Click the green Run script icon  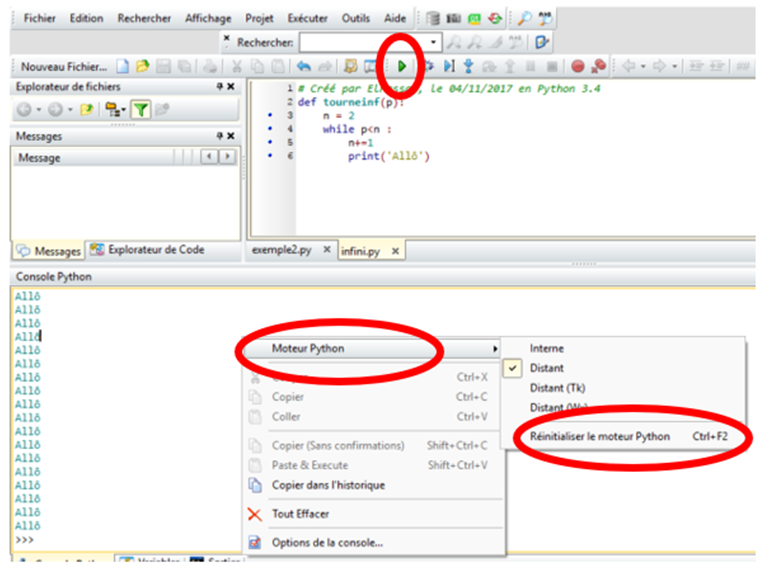[401, 67]
